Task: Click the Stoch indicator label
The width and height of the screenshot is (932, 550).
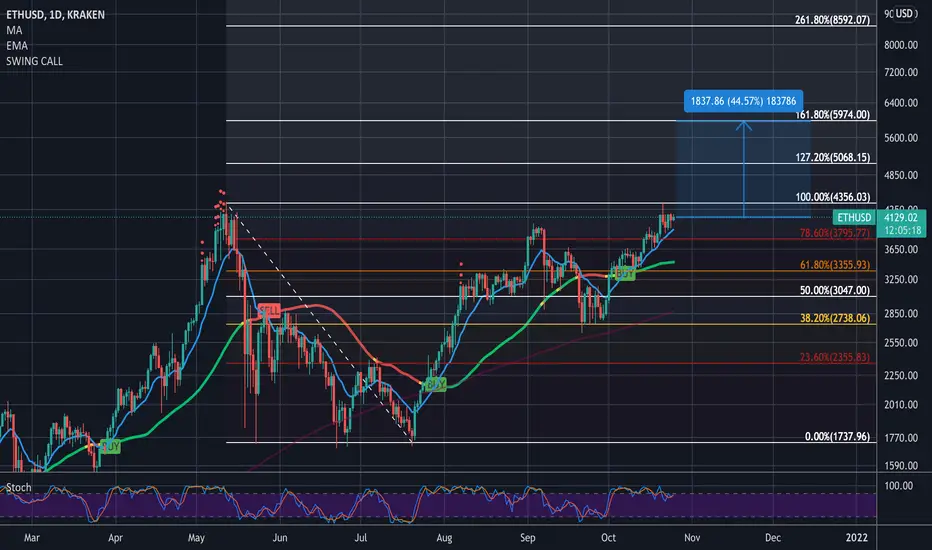Action: click(x=18, y=487)
